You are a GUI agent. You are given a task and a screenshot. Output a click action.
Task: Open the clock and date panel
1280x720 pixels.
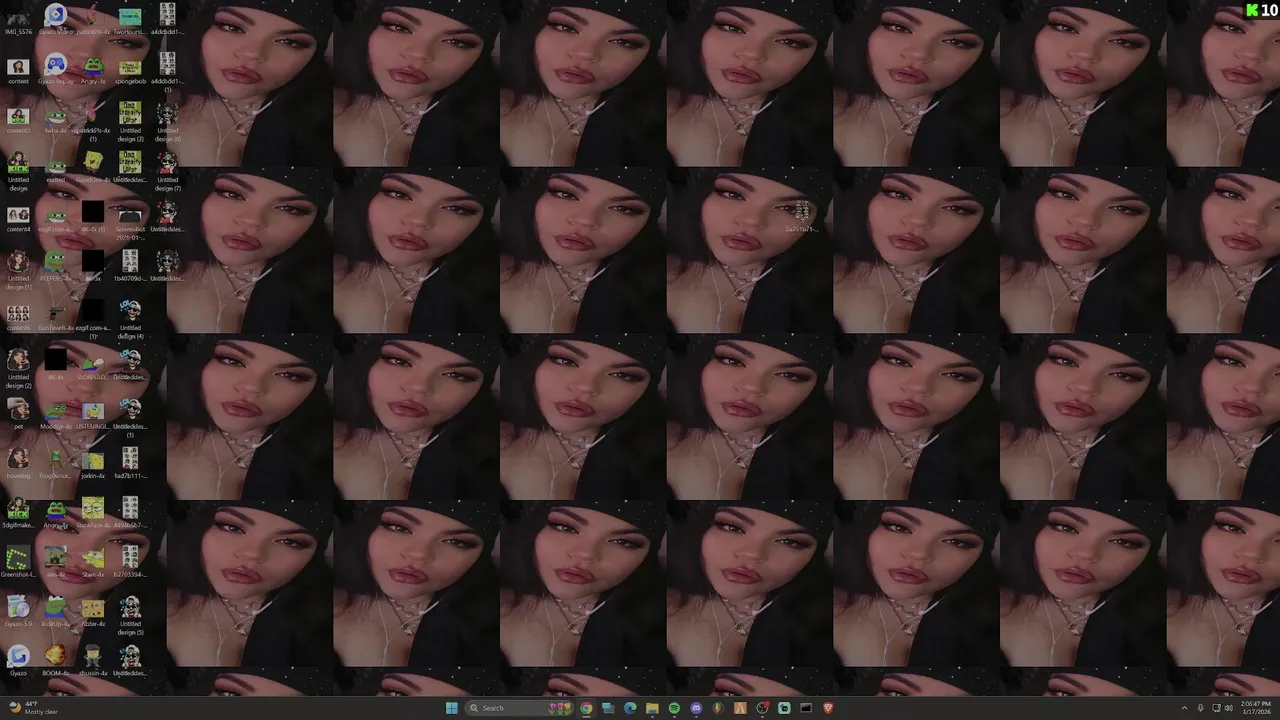[1256, 708]
